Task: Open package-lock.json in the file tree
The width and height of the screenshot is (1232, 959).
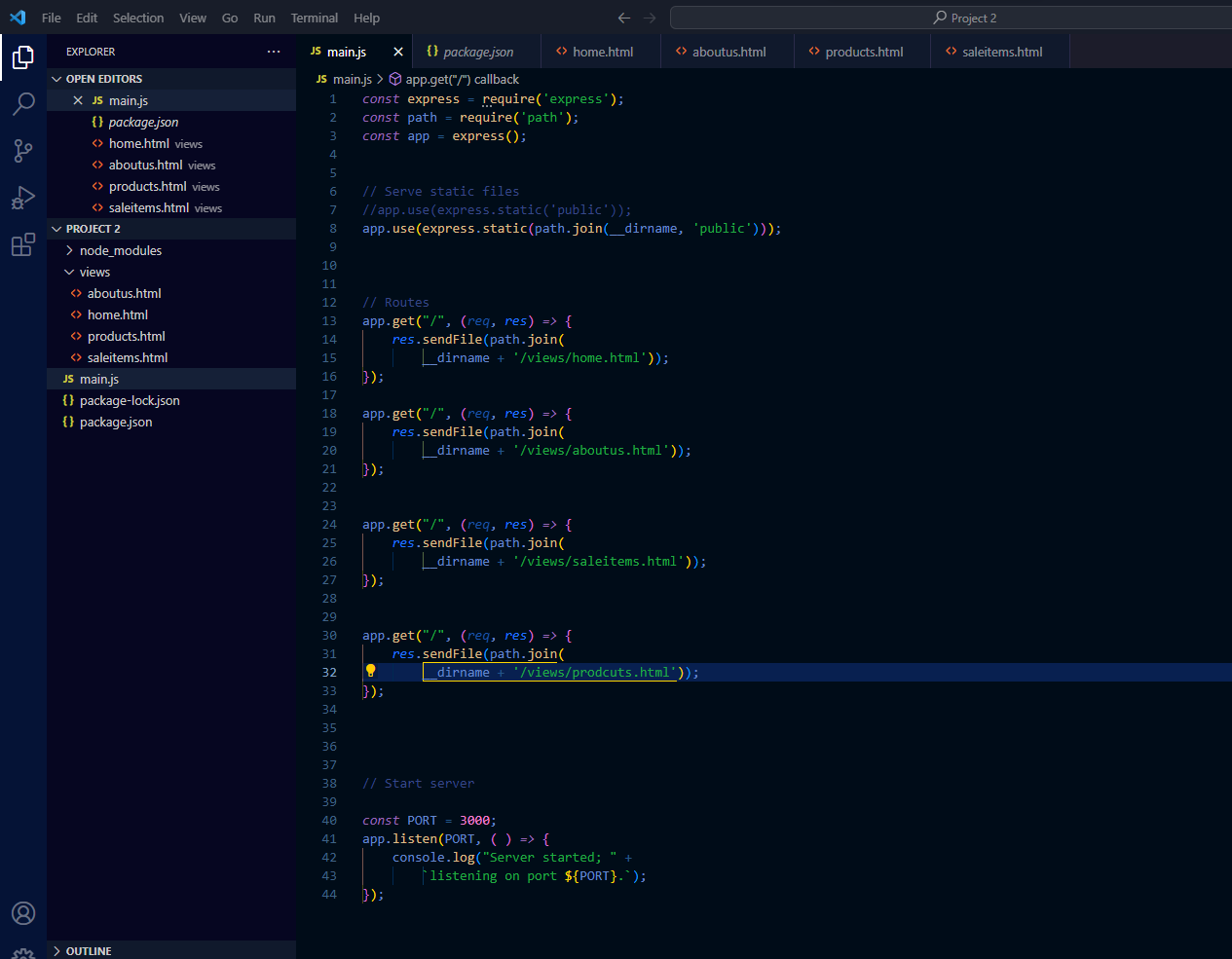Action: [130, 400]
